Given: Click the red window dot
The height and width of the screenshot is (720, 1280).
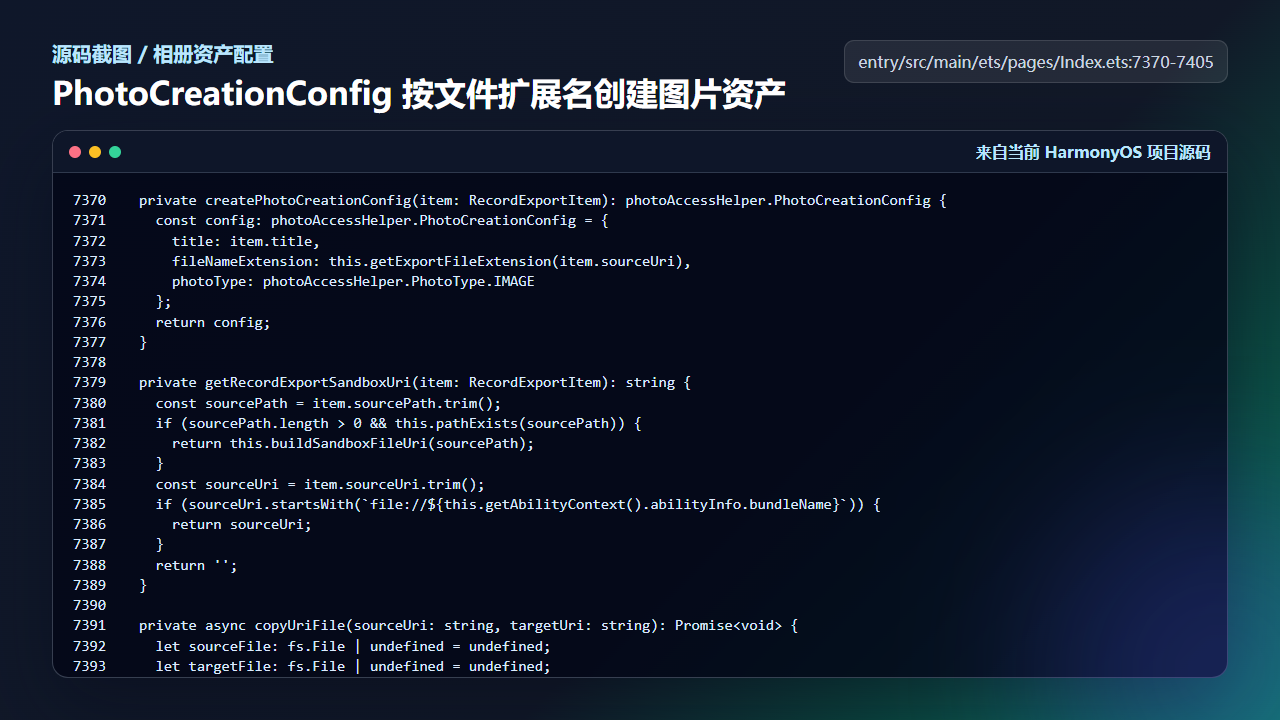Looking at the screenshot, I should [x=75, y=152].
